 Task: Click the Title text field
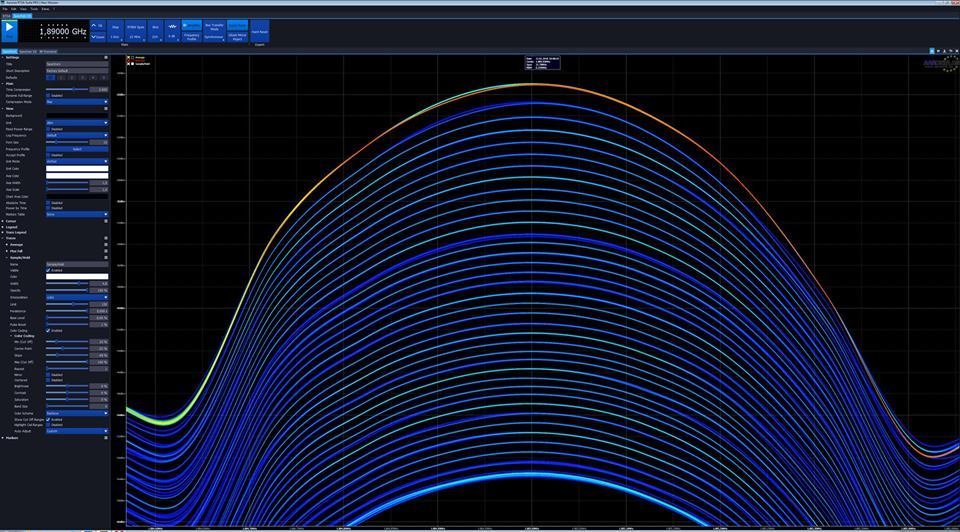pyautogui.click(x=77, y=64)
